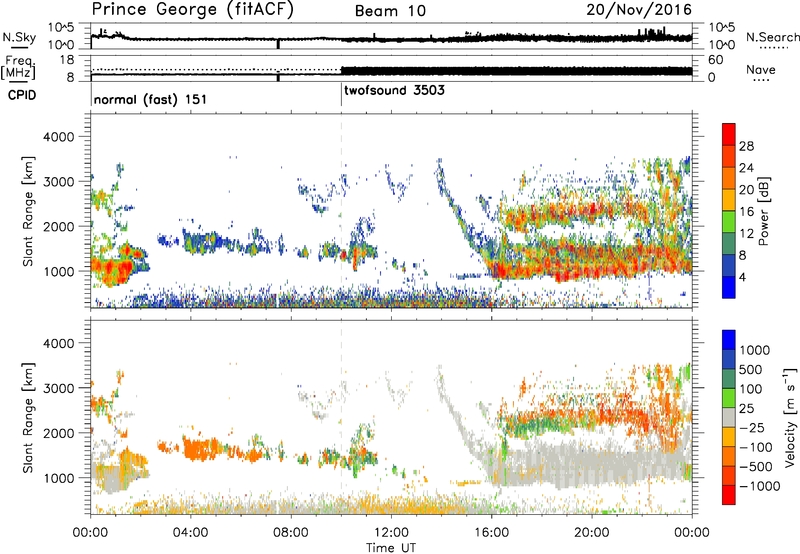This screenshot has width=800, height=554.
Task: Click the yellow 16–20 dB Power colorbar segment
Action: 729,201
